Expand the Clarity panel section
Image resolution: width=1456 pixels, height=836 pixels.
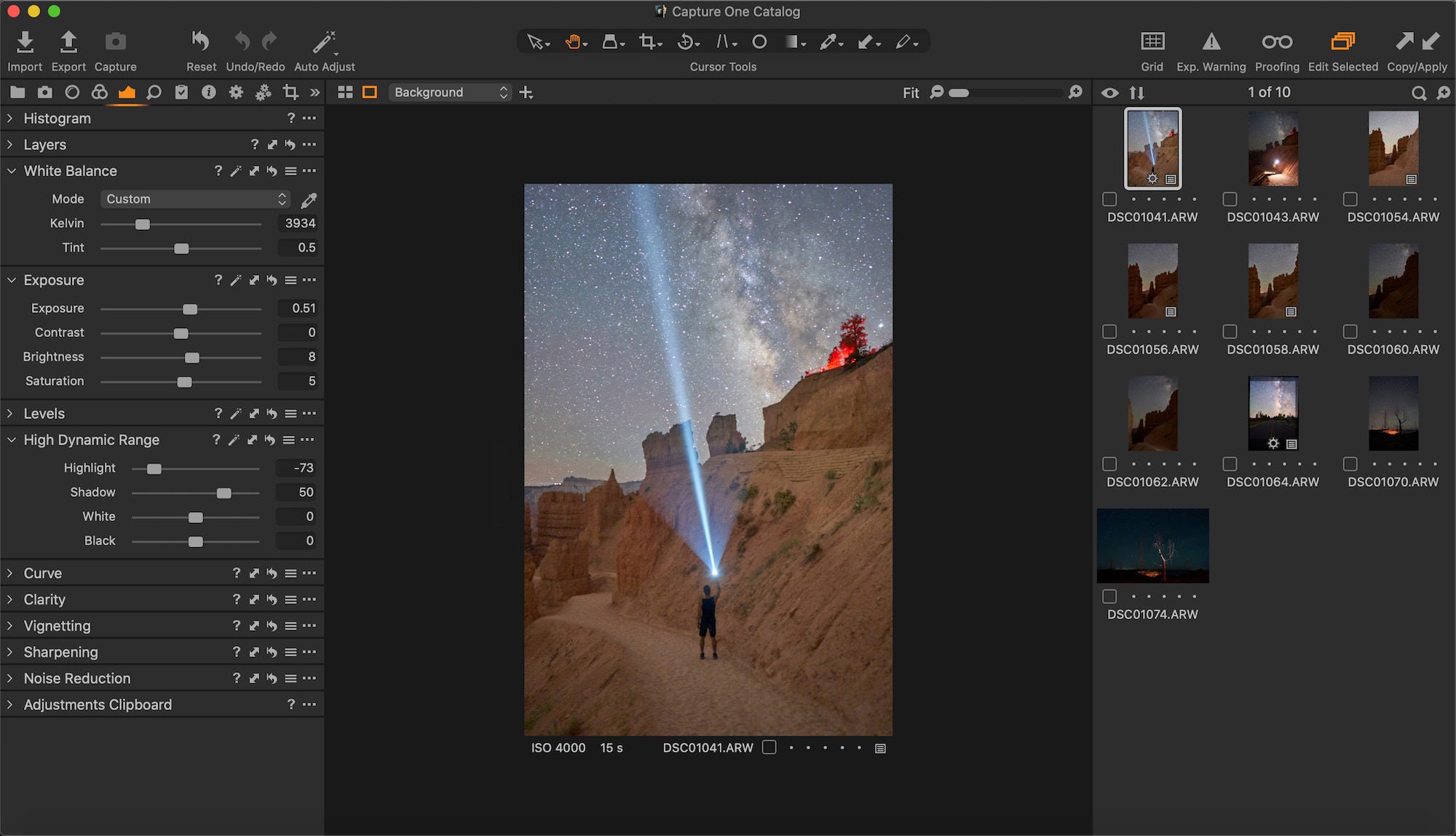coord(9,599)
